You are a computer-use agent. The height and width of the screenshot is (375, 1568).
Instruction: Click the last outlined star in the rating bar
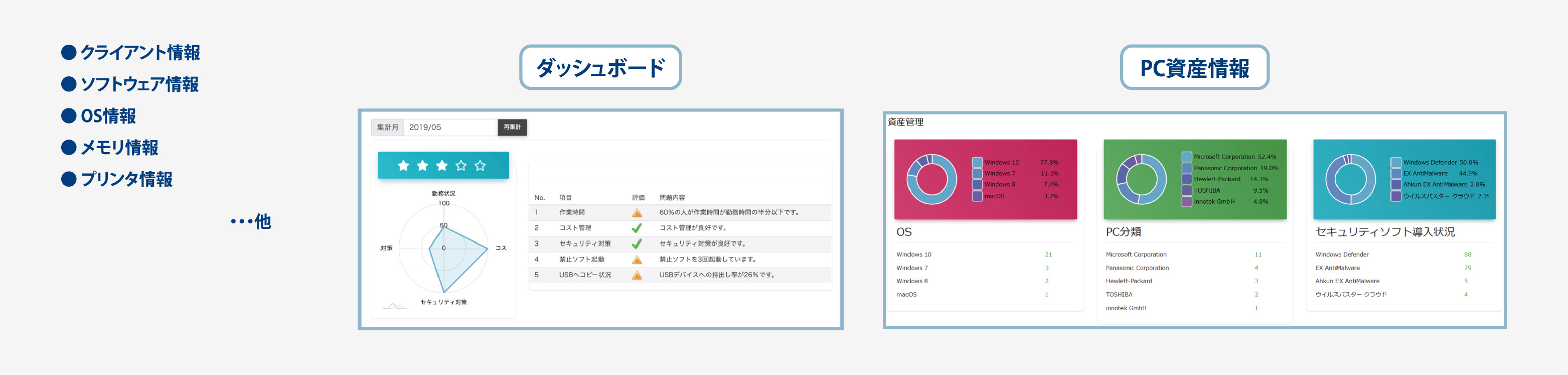[x=480, y=166]
